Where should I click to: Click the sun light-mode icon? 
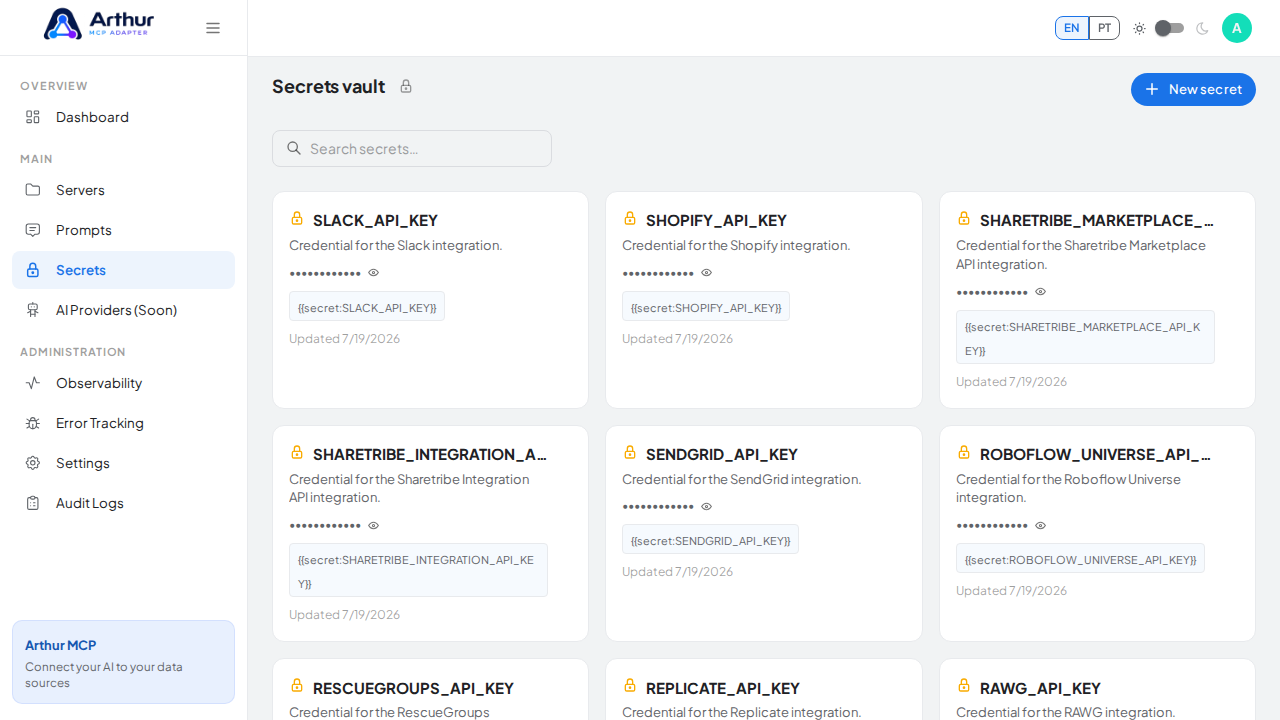click(x=1139, y=28)
